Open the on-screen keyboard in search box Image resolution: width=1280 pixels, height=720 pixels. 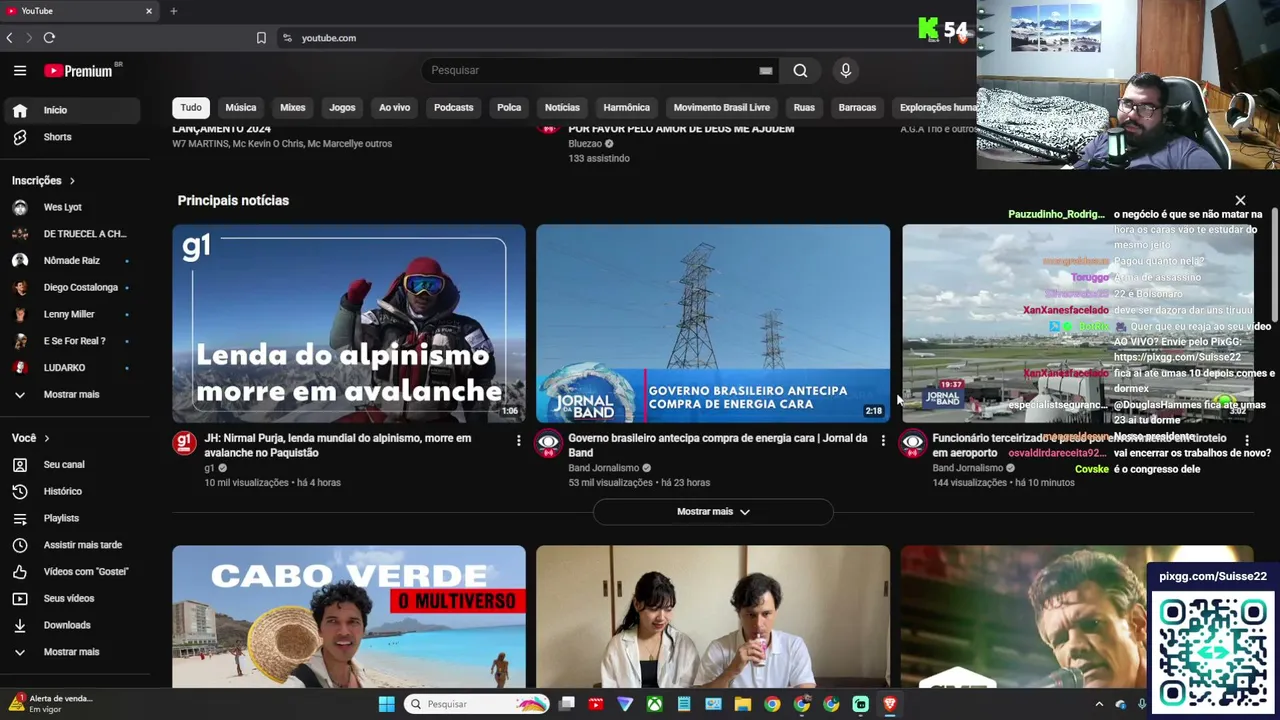(766, 71)
